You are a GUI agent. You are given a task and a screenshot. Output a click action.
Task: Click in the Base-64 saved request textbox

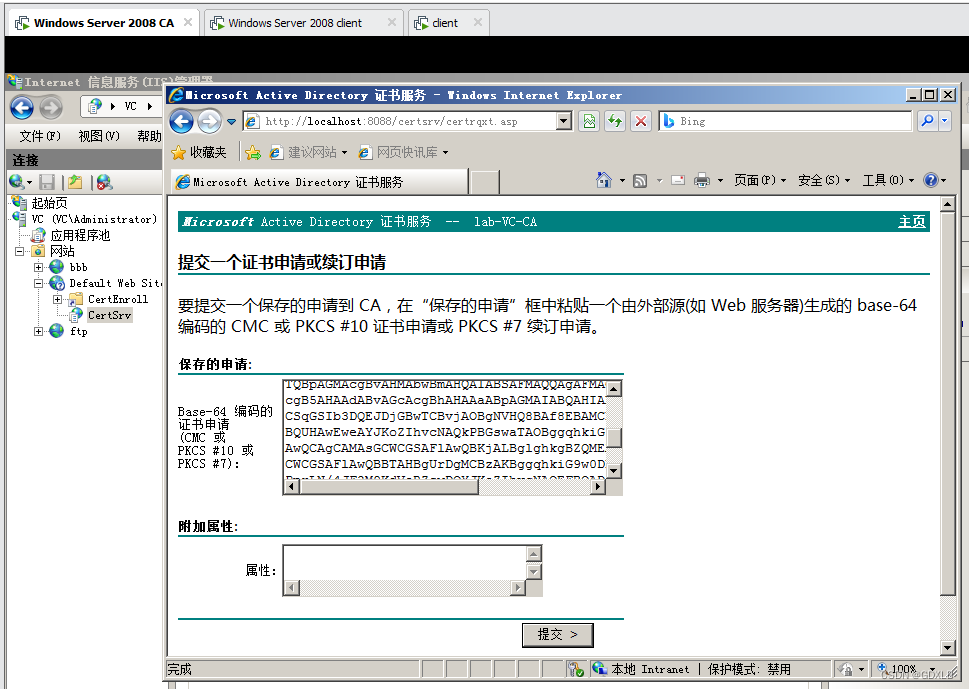[x=444, y=429]
